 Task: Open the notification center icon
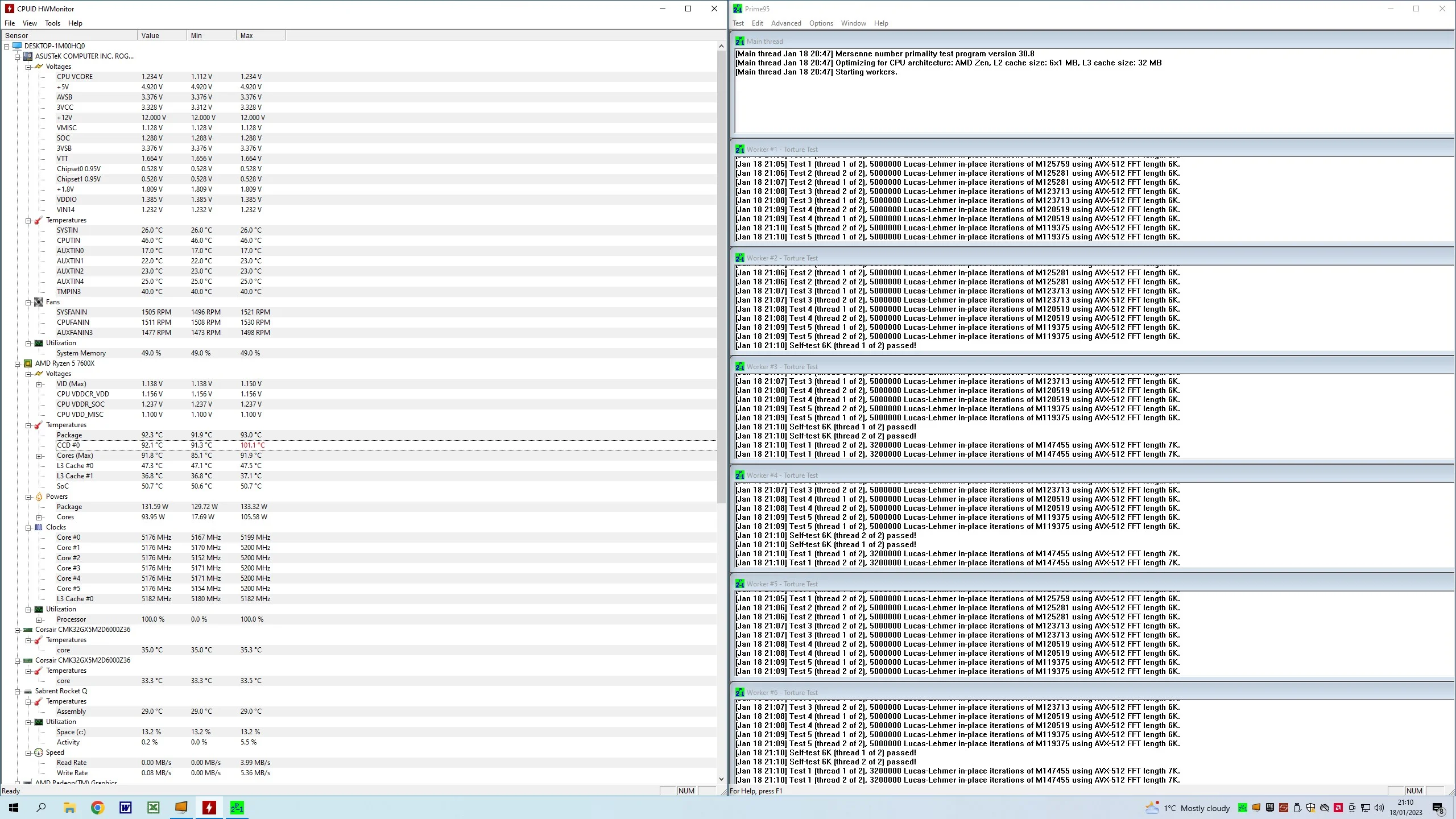click(x=1438, y=808)
